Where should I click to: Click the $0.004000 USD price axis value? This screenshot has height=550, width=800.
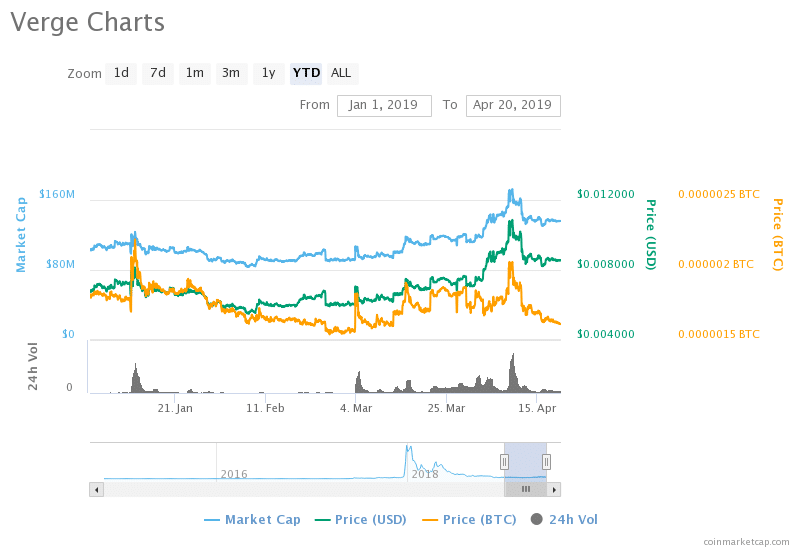click(x=606, y=334)
